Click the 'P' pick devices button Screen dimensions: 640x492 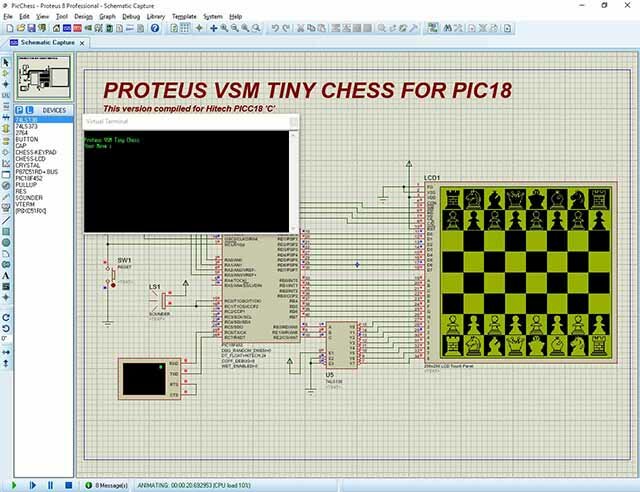click(19, 110)
